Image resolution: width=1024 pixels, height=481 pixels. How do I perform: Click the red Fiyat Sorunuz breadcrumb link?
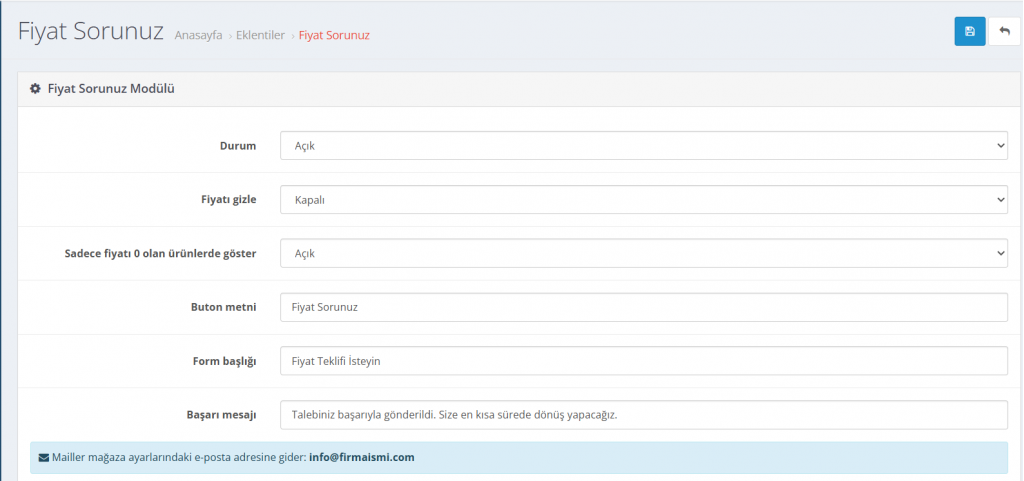point(334,35)
